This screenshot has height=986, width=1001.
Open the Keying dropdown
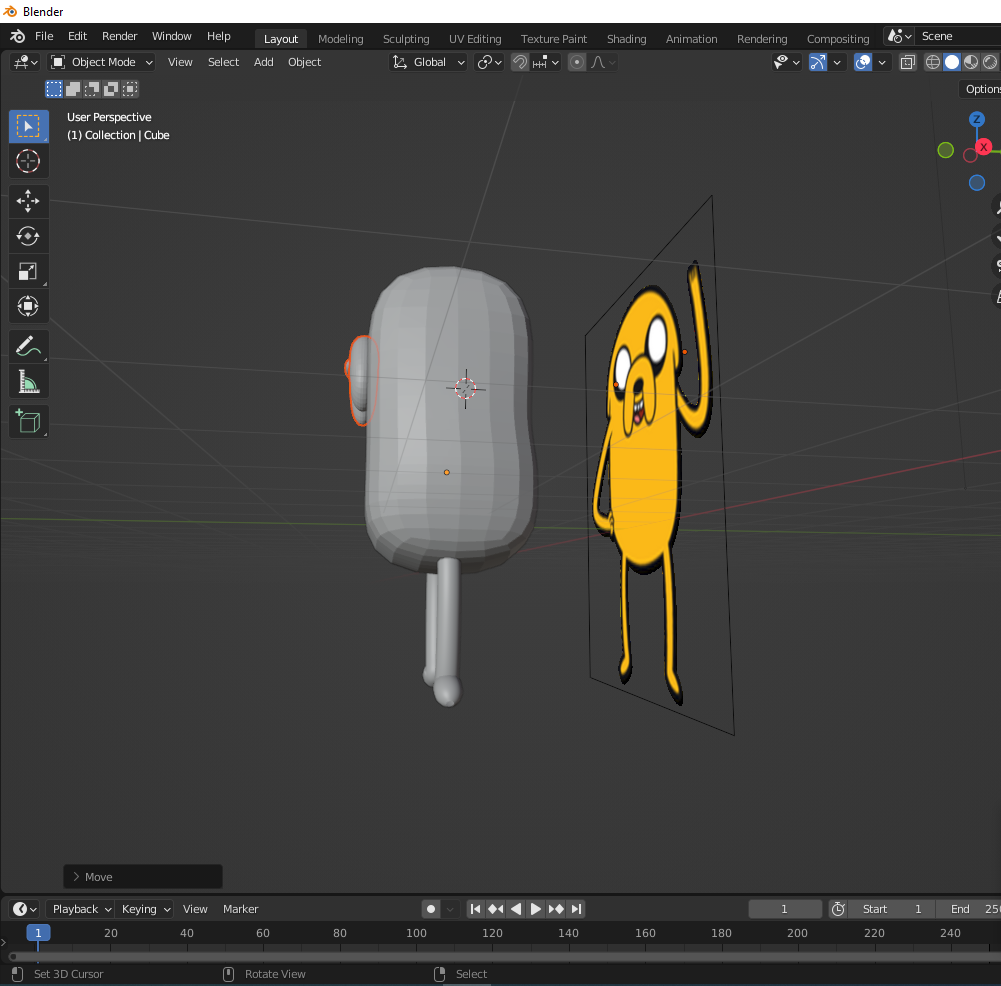click(146, 909)
